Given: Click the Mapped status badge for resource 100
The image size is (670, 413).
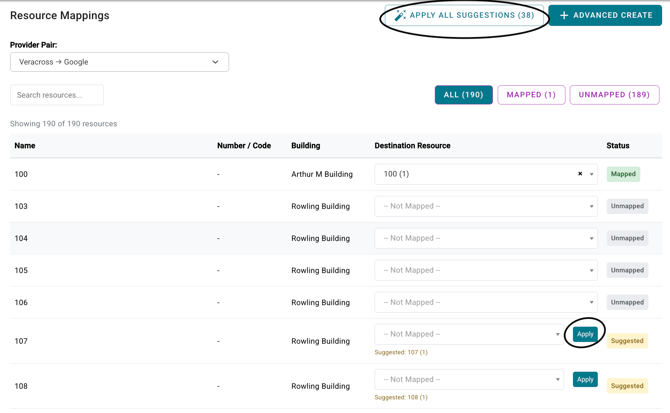Looking at the screenshot, I should [623, 174].
